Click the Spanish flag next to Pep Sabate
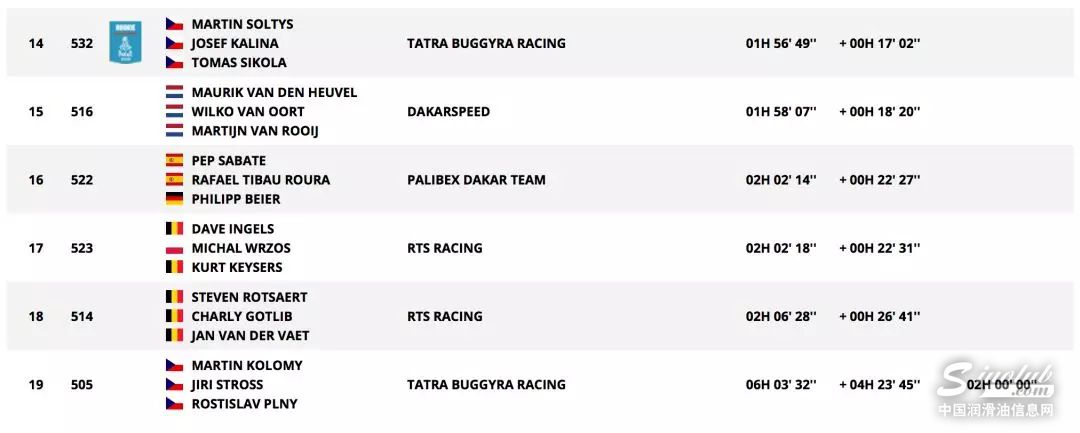The image size is (1080, 433). click(x=174, y=160)
